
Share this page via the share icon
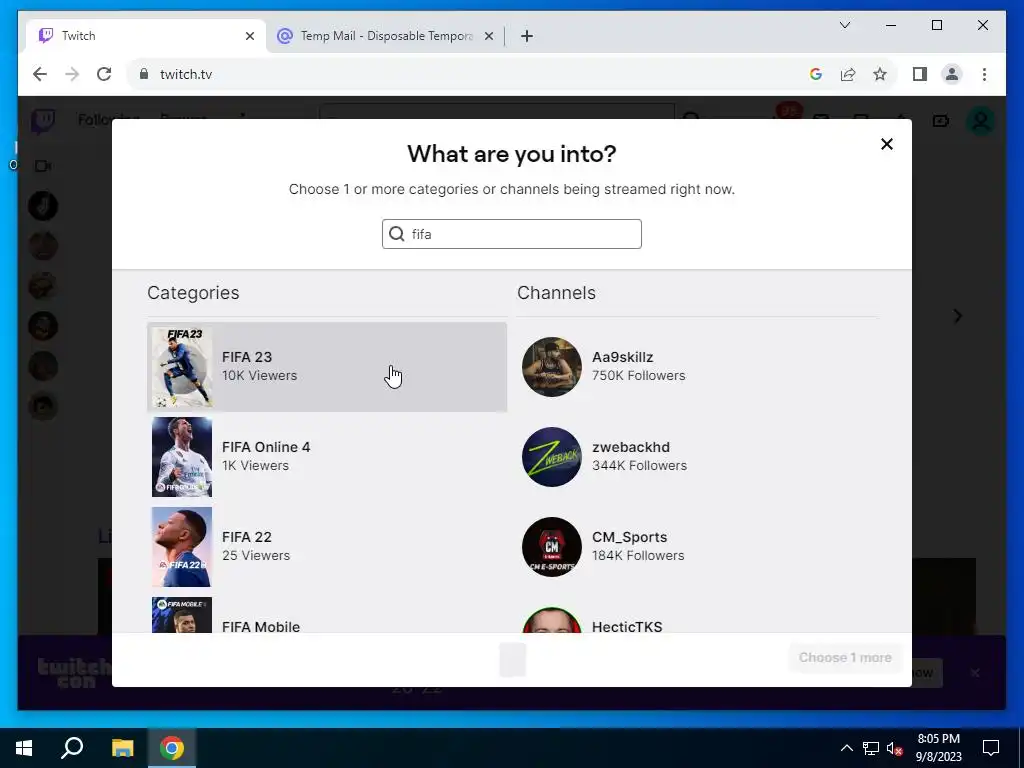click(848, 74)
